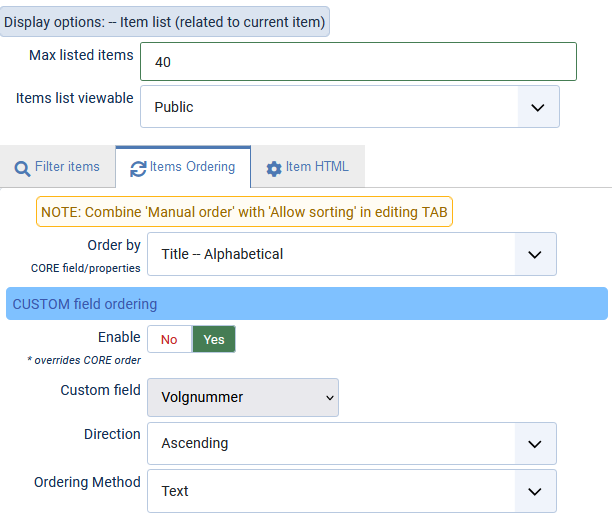Open the Items list viewable Public dropdown
The image size is (612, 521).
click(350, 107)
